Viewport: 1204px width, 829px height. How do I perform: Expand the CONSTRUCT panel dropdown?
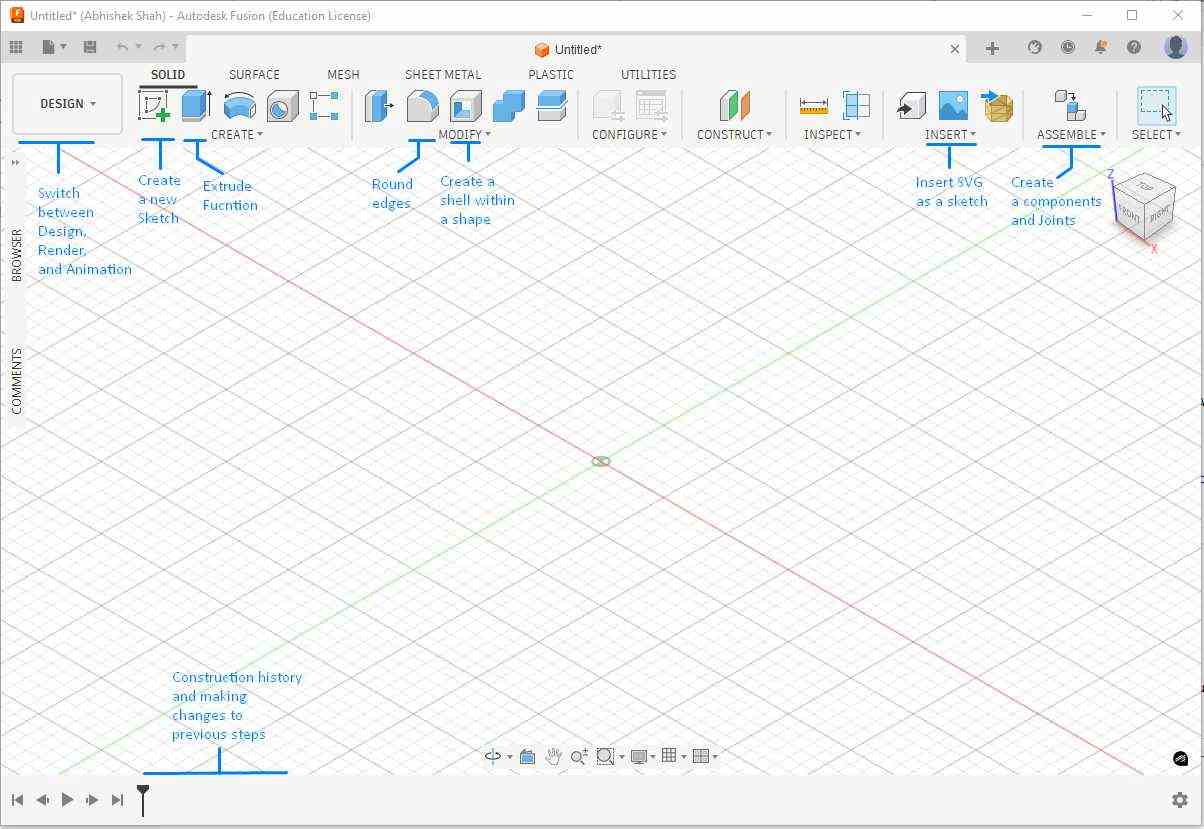point(735,134)
